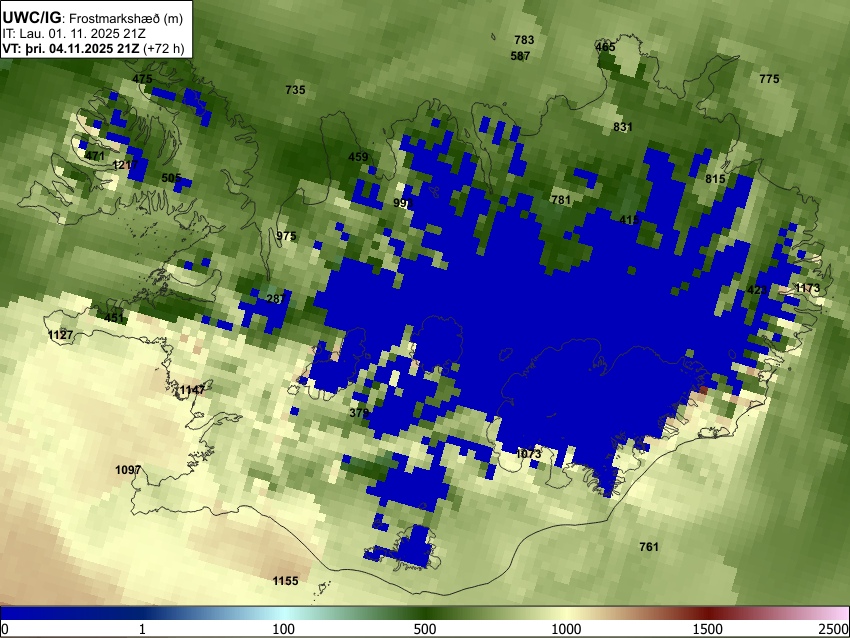Click the color scale label 1500
This screenshot has height=638, width=850.
pos(708,629)
